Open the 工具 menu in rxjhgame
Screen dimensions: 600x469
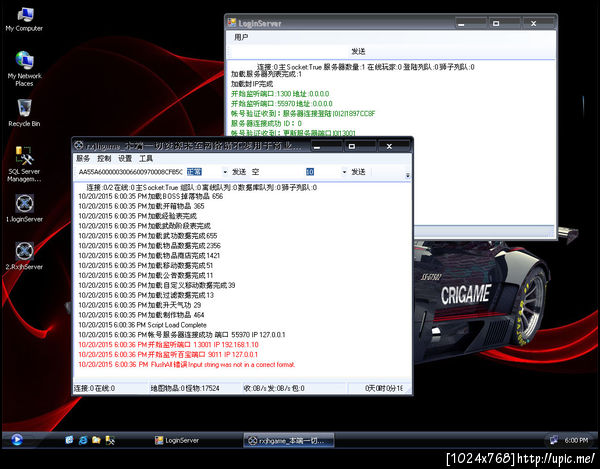146,158
